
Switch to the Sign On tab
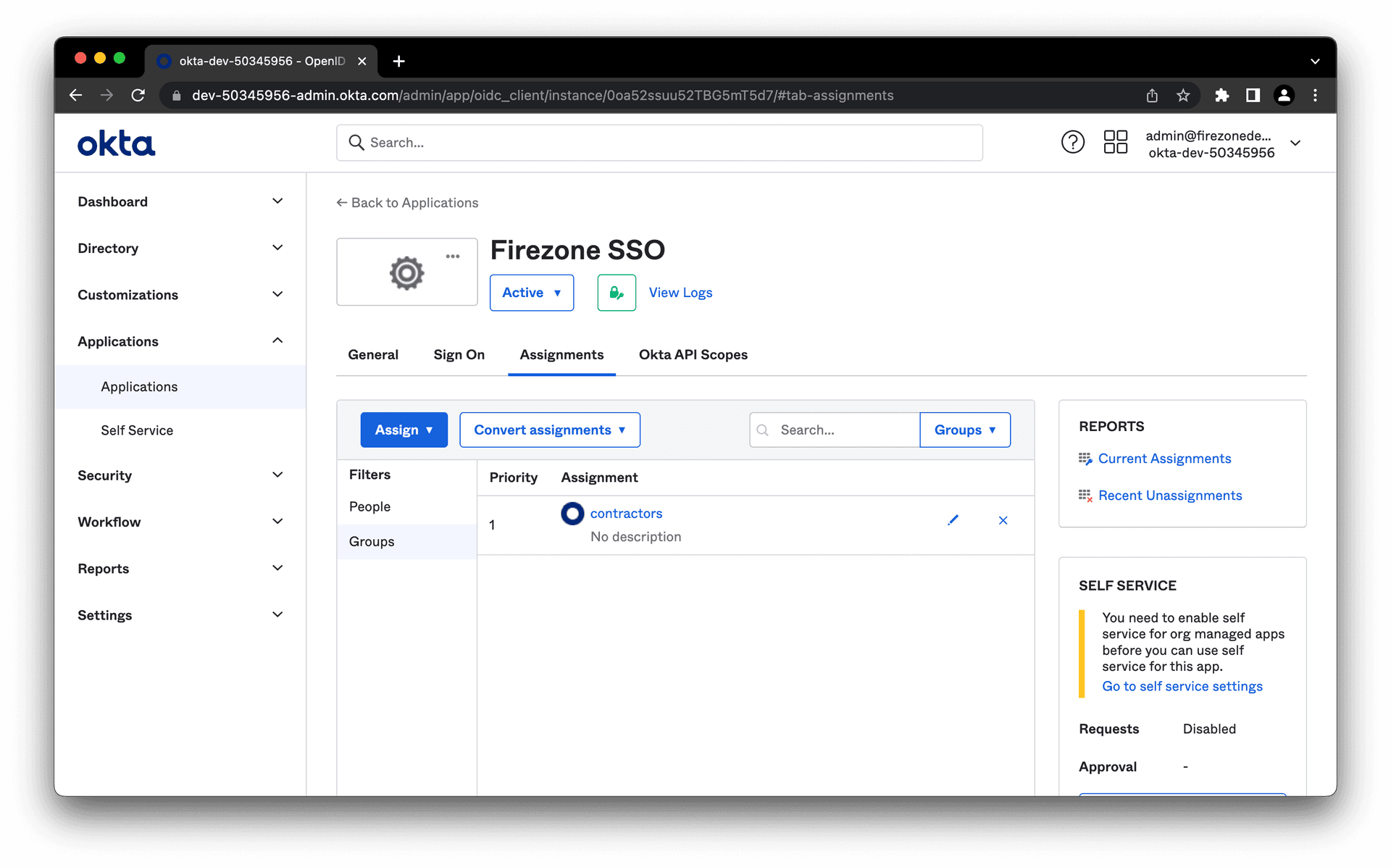[459, 354]
